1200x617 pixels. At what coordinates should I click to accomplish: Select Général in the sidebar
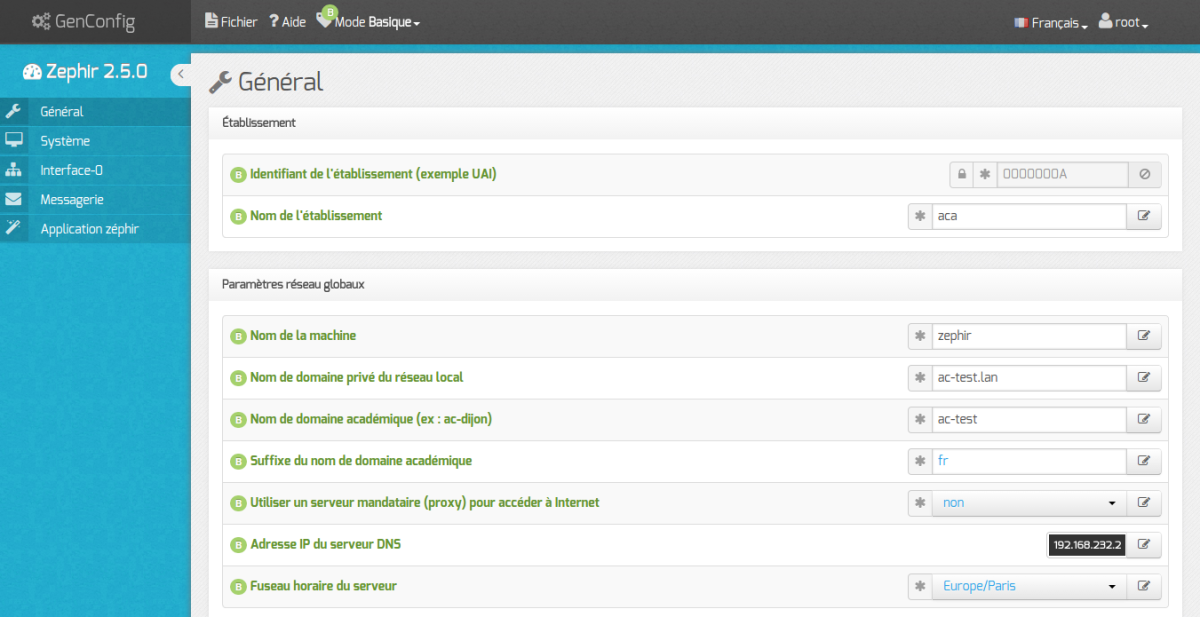point(95,111)
